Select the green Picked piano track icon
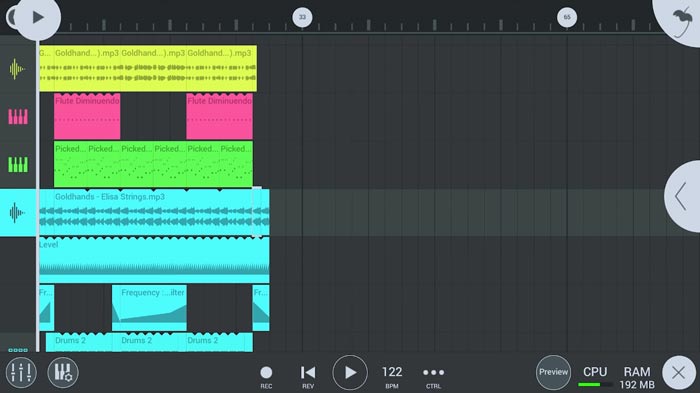This screenshot has height=393, width=700. pos(18,164)
